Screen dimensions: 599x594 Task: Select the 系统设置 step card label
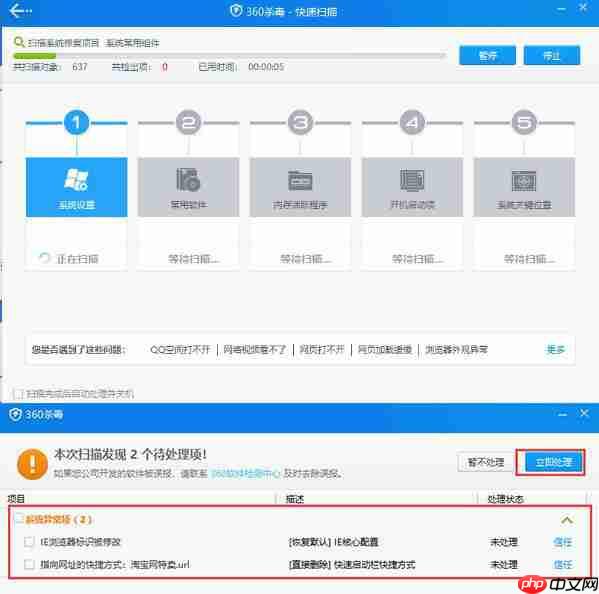click(x=76, y=205)
